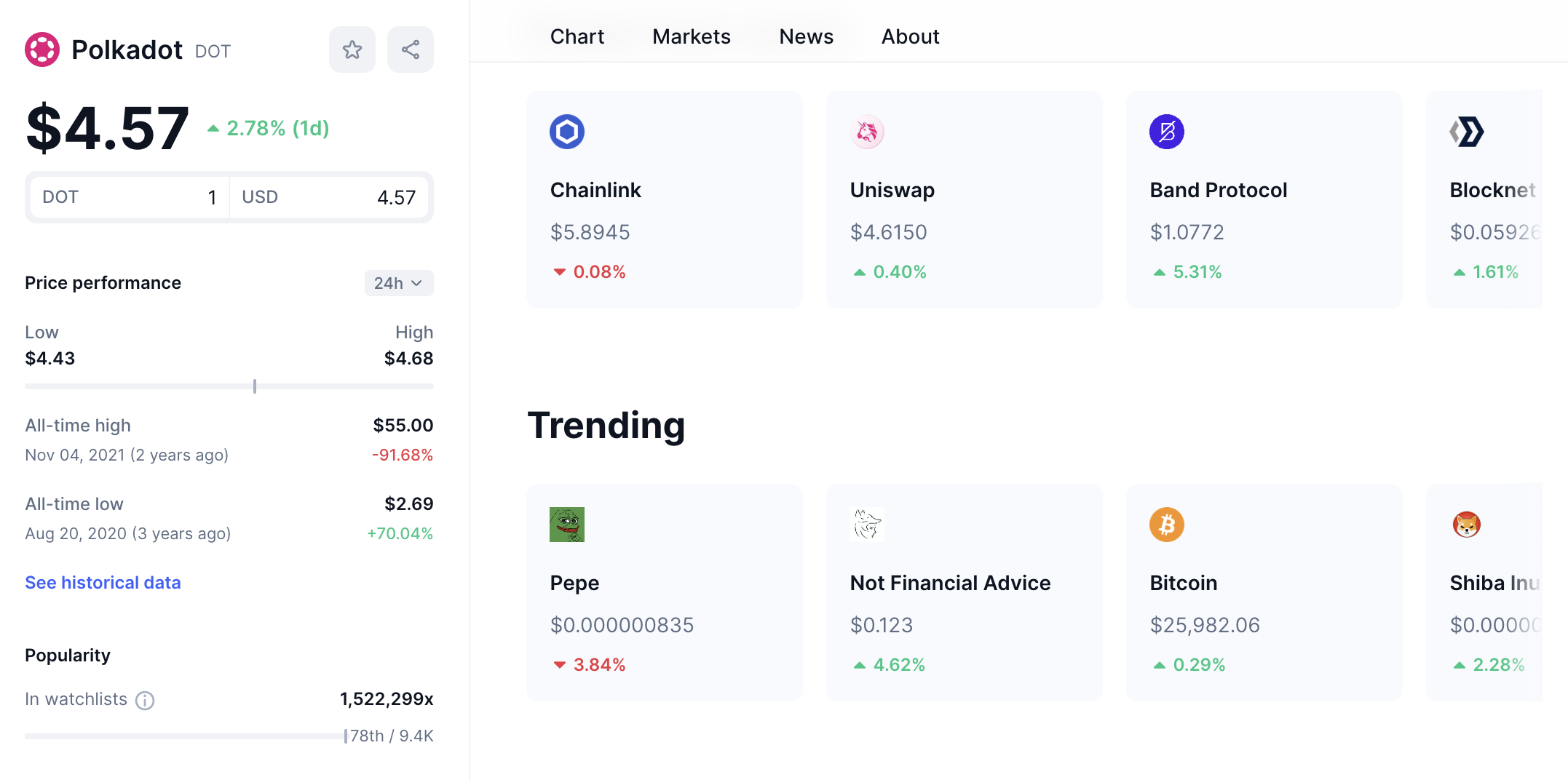Open the 24h price performance dropdown
Image resolution: width=1568 pixels, height=780 pixels.
[399, 283]
